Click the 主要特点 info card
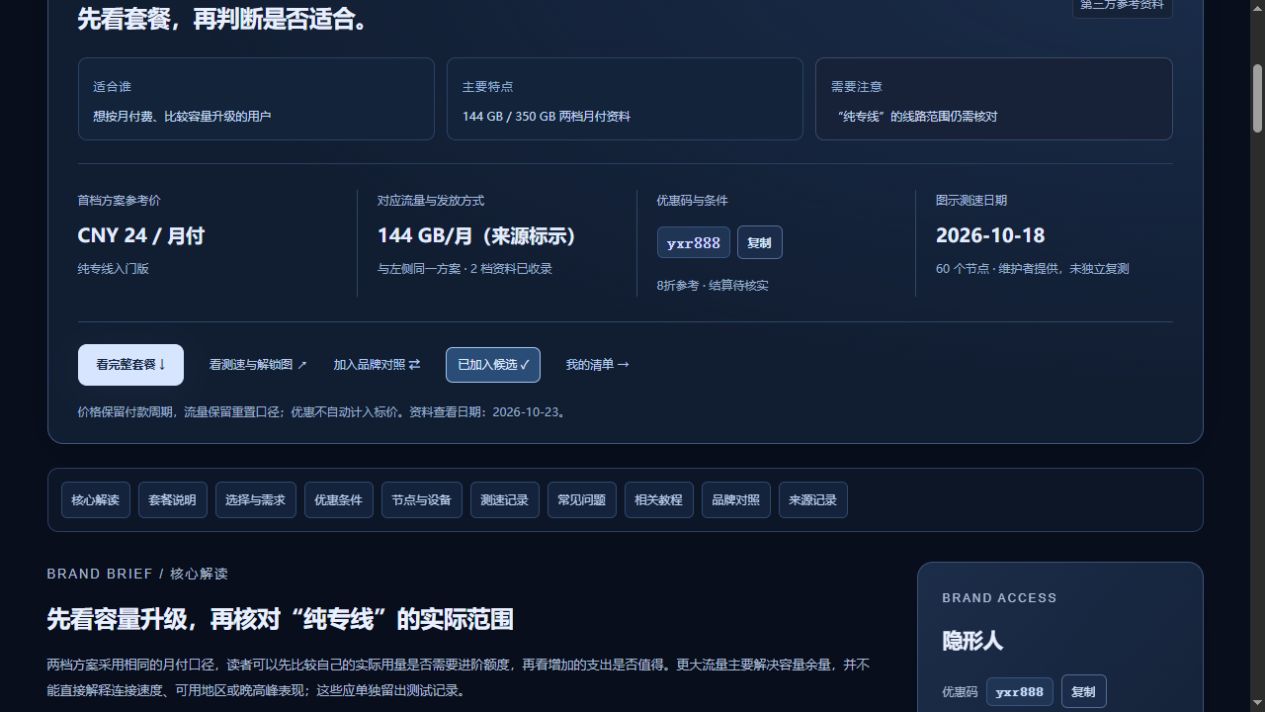Screen dimensions: 1265x712 [625, 99]
